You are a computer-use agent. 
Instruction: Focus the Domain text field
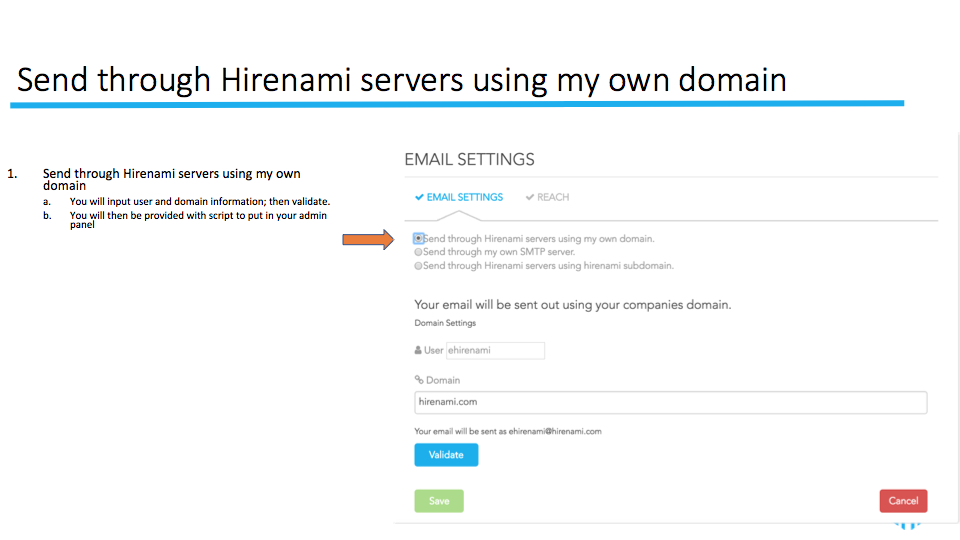[x=670, y=402]
